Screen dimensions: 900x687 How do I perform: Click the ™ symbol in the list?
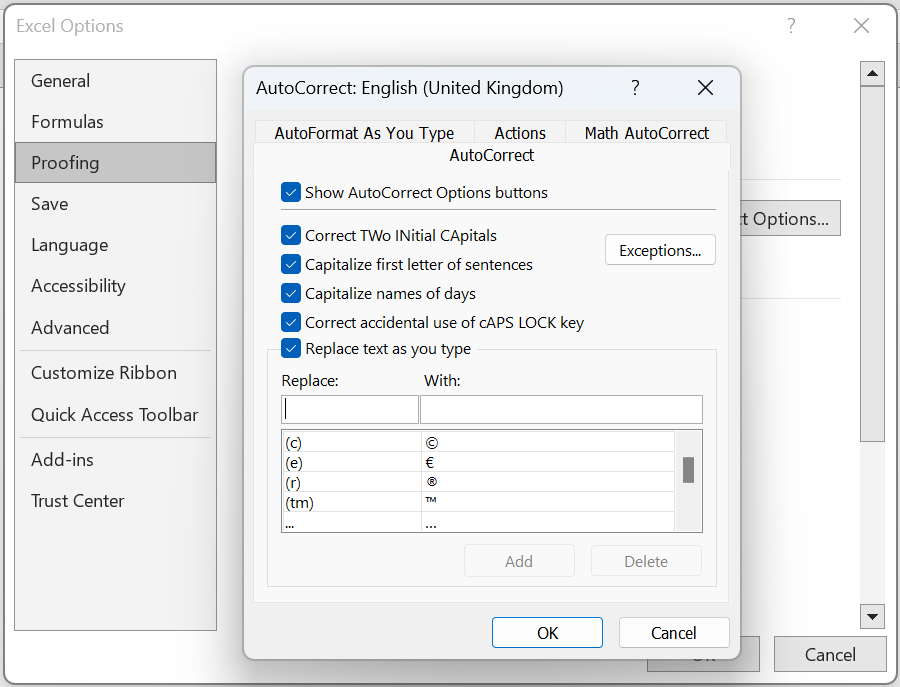pos(431,500)
